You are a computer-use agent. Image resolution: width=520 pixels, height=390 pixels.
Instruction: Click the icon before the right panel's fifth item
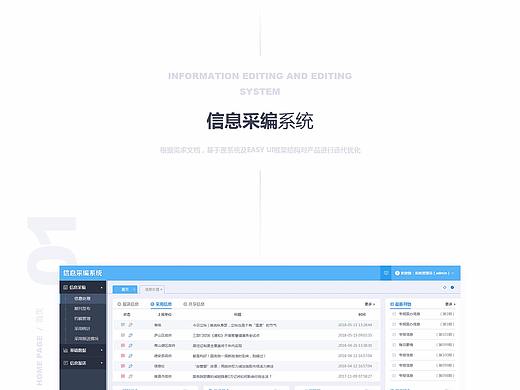point(394,355)
